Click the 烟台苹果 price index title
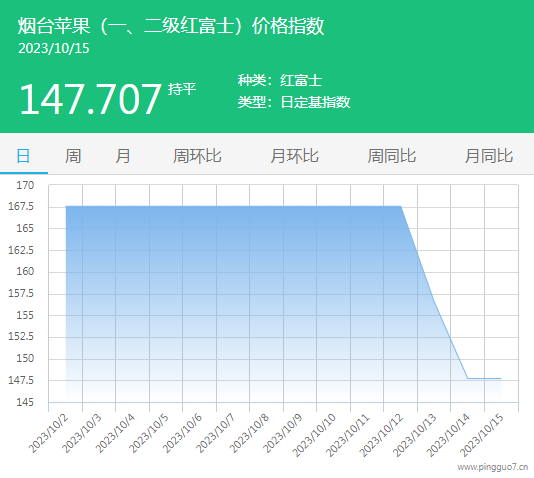The image size is (534, 478). 171,26
